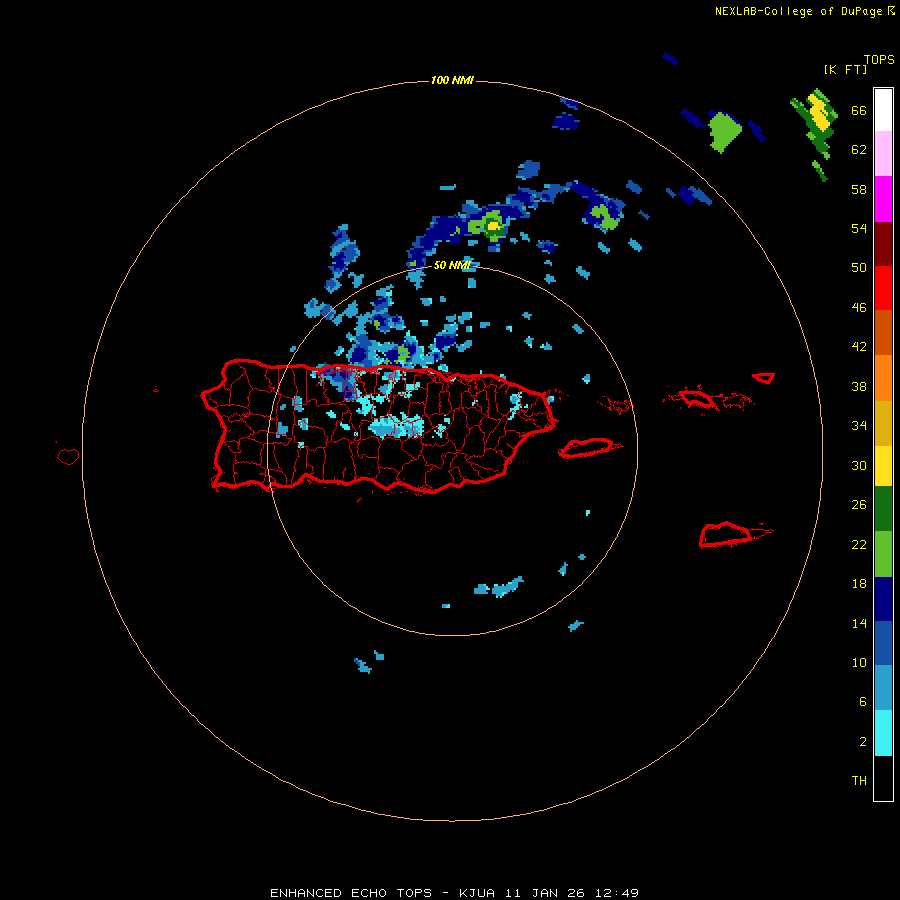Click the "50" legend value on the color bar
Image resolution: width=900 pixels, height=900 pixels.
[859, 268]
